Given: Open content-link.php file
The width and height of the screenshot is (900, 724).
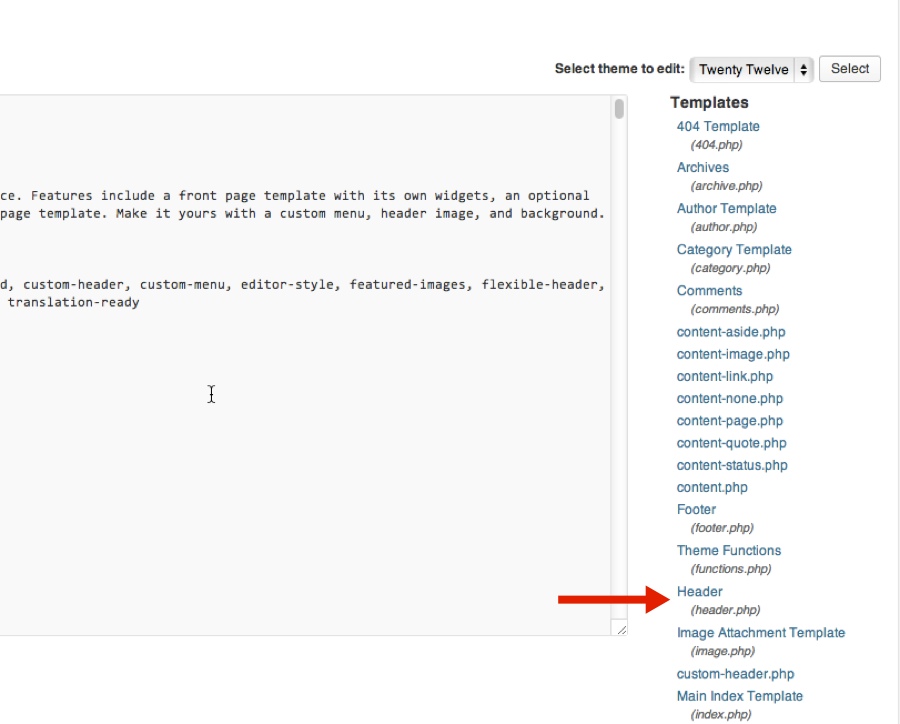Looking at the screenshot, I should tap(724, 377).
